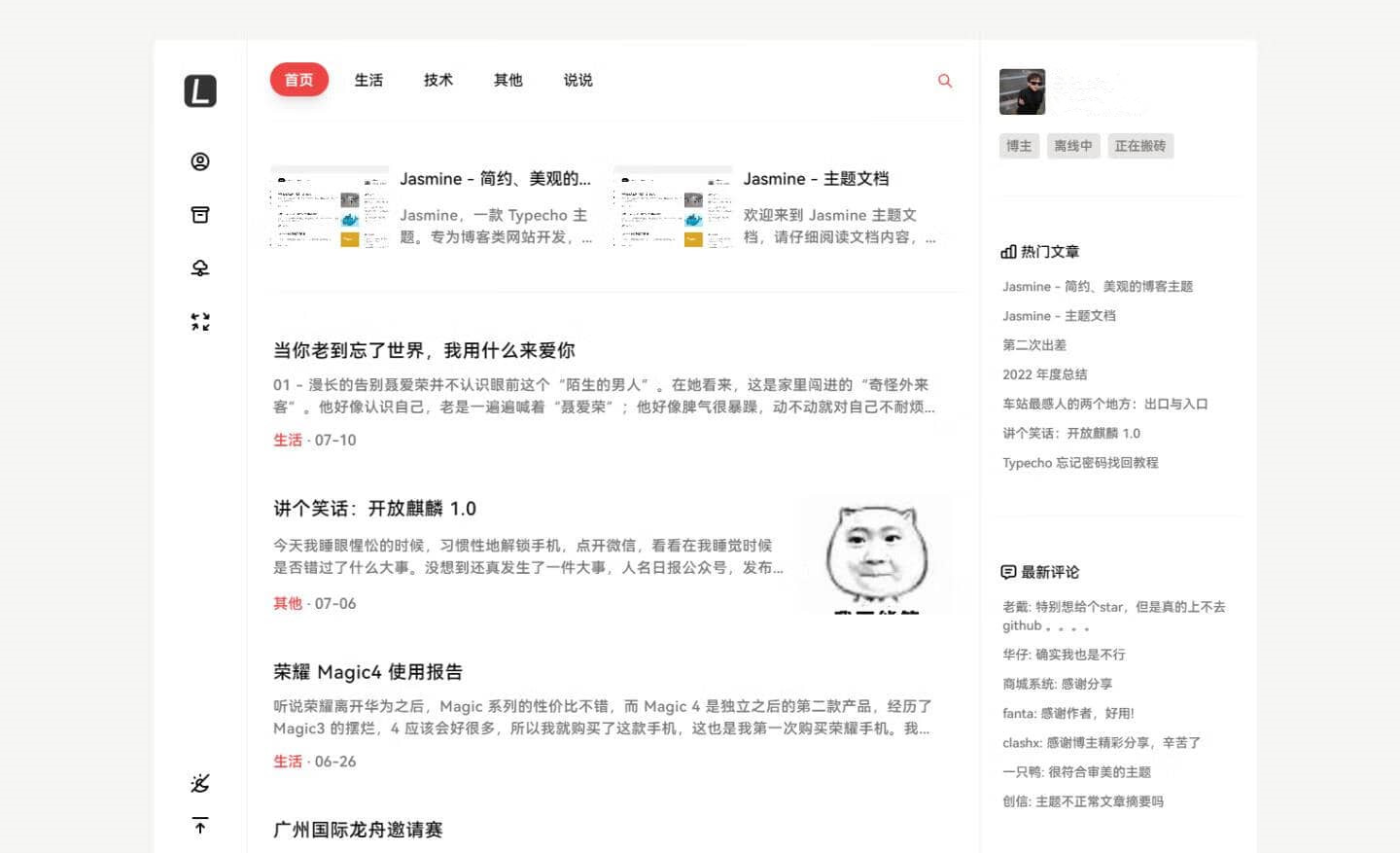1400x853 pixels.
Task: Click the 正在搬砖 status tag
Action: point(1140,146)
